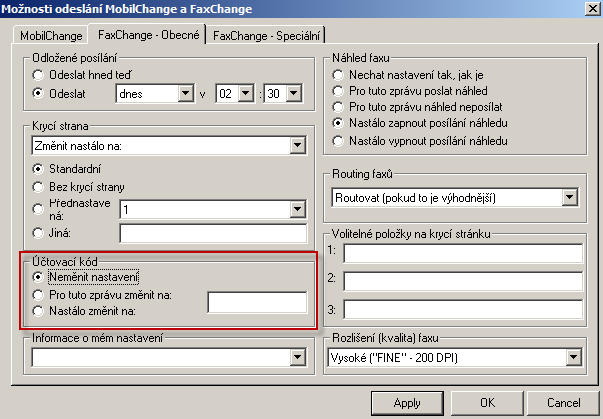Click the billing code input field
The width and height of the screenshot is (603, 419).
[x=257, y=302]
